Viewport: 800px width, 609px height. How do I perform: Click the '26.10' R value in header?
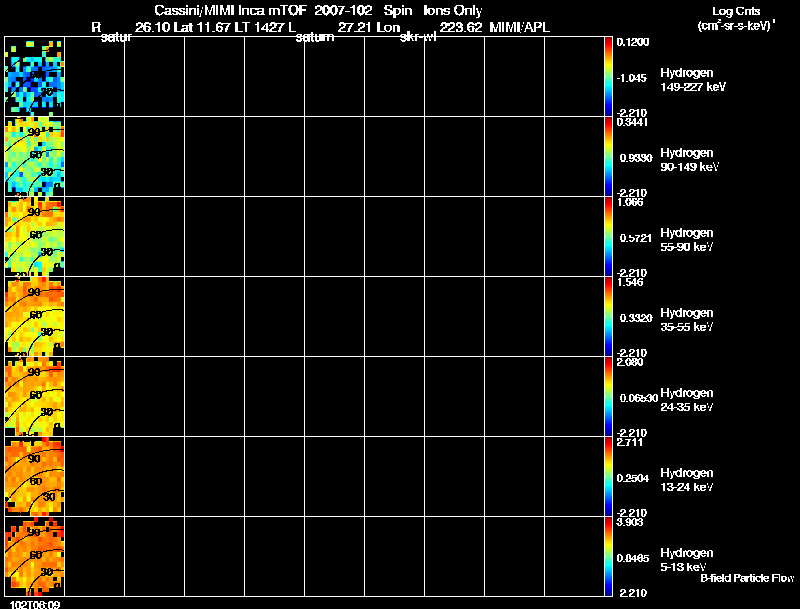(152, 28)
